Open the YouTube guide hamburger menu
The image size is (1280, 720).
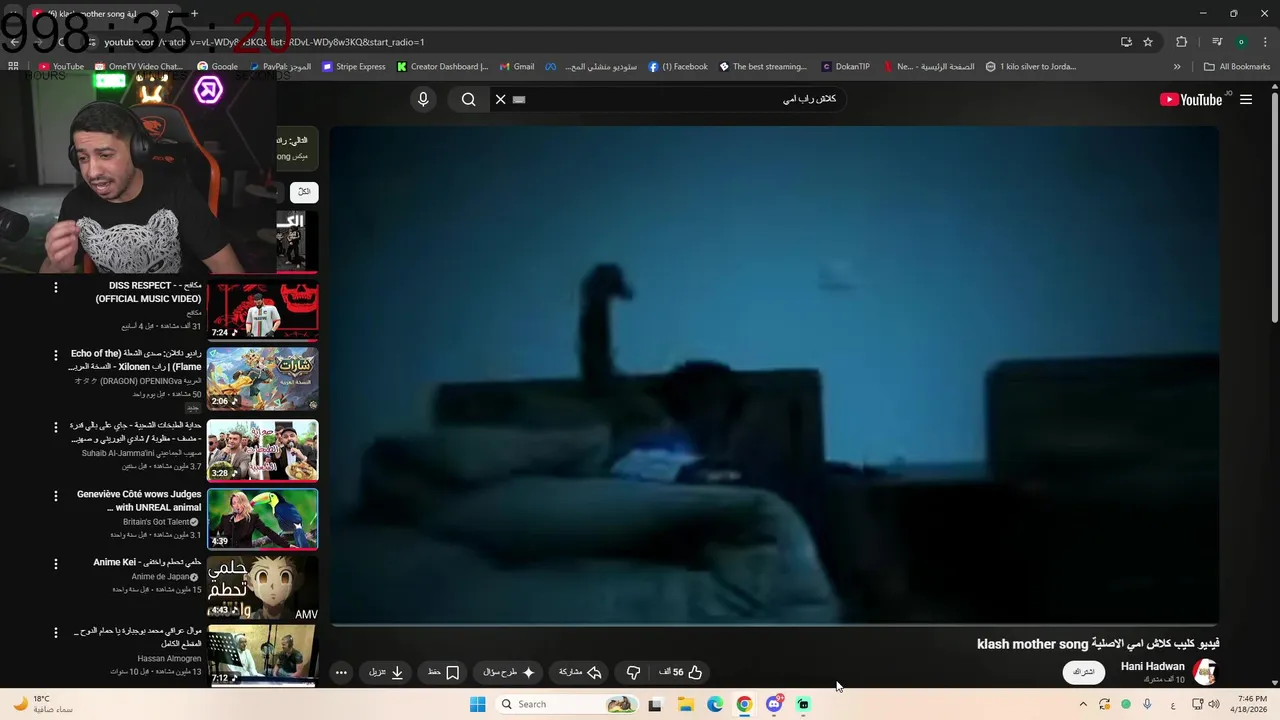(1246, 99)
